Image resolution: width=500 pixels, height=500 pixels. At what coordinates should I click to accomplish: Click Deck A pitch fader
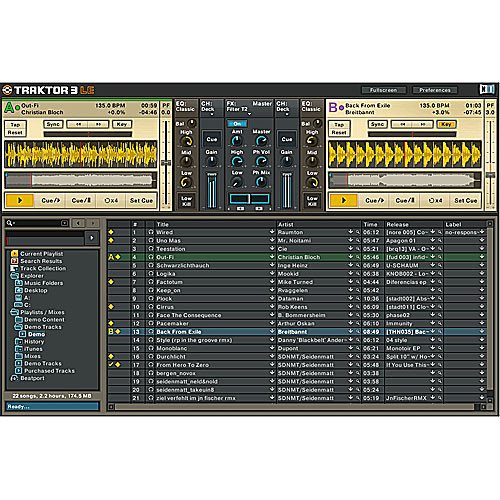coord(165,163)
